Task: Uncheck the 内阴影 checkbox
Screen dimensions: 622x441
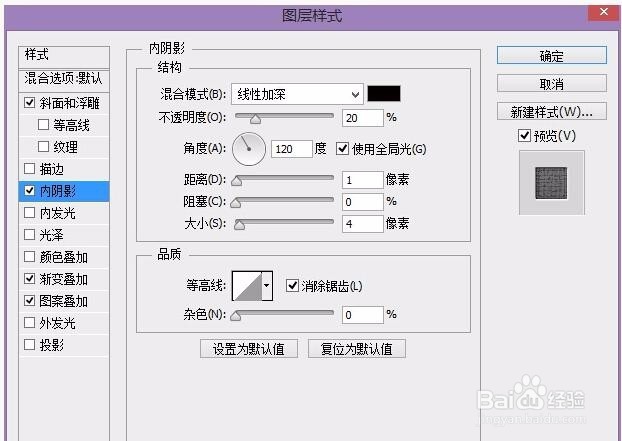Action: pyautogui.click(x=30, y=190)
